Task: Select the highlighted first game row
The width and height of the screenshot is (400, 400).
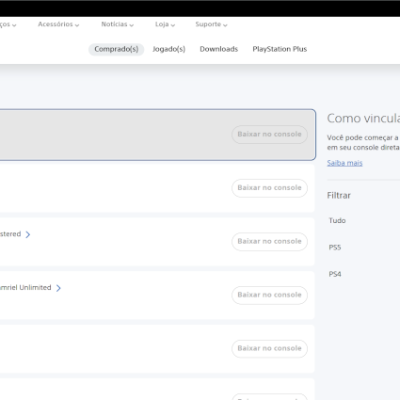Action: pyautogui.click(x=157, y=135)
